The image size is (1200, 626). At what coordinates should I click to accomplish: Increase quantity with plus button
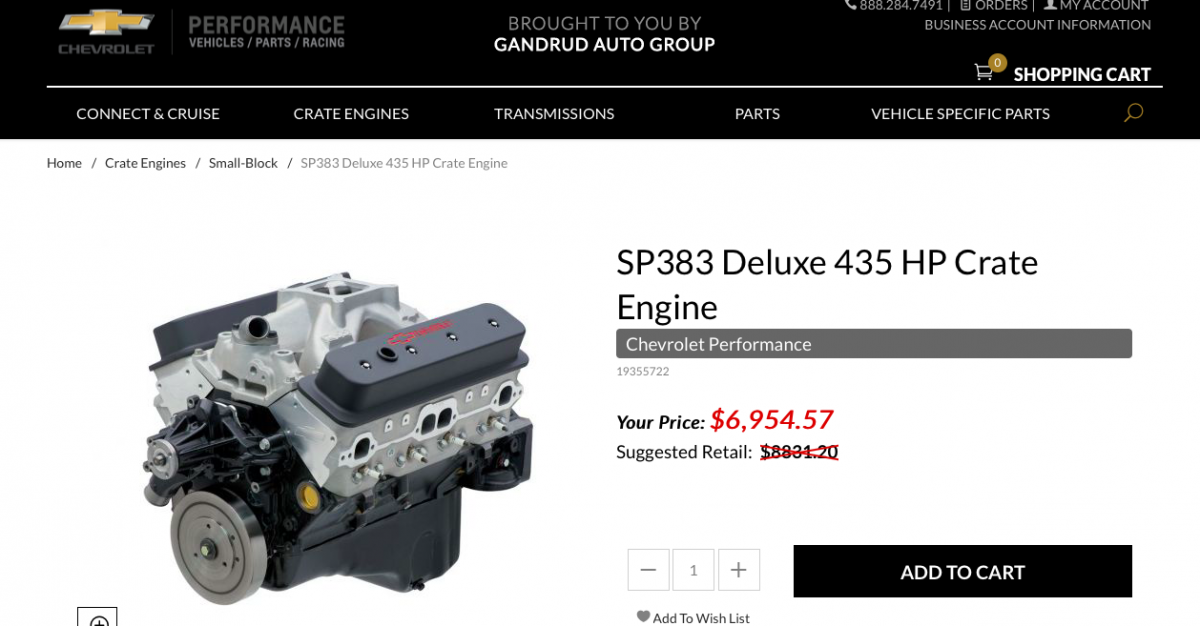click(739, 570)
